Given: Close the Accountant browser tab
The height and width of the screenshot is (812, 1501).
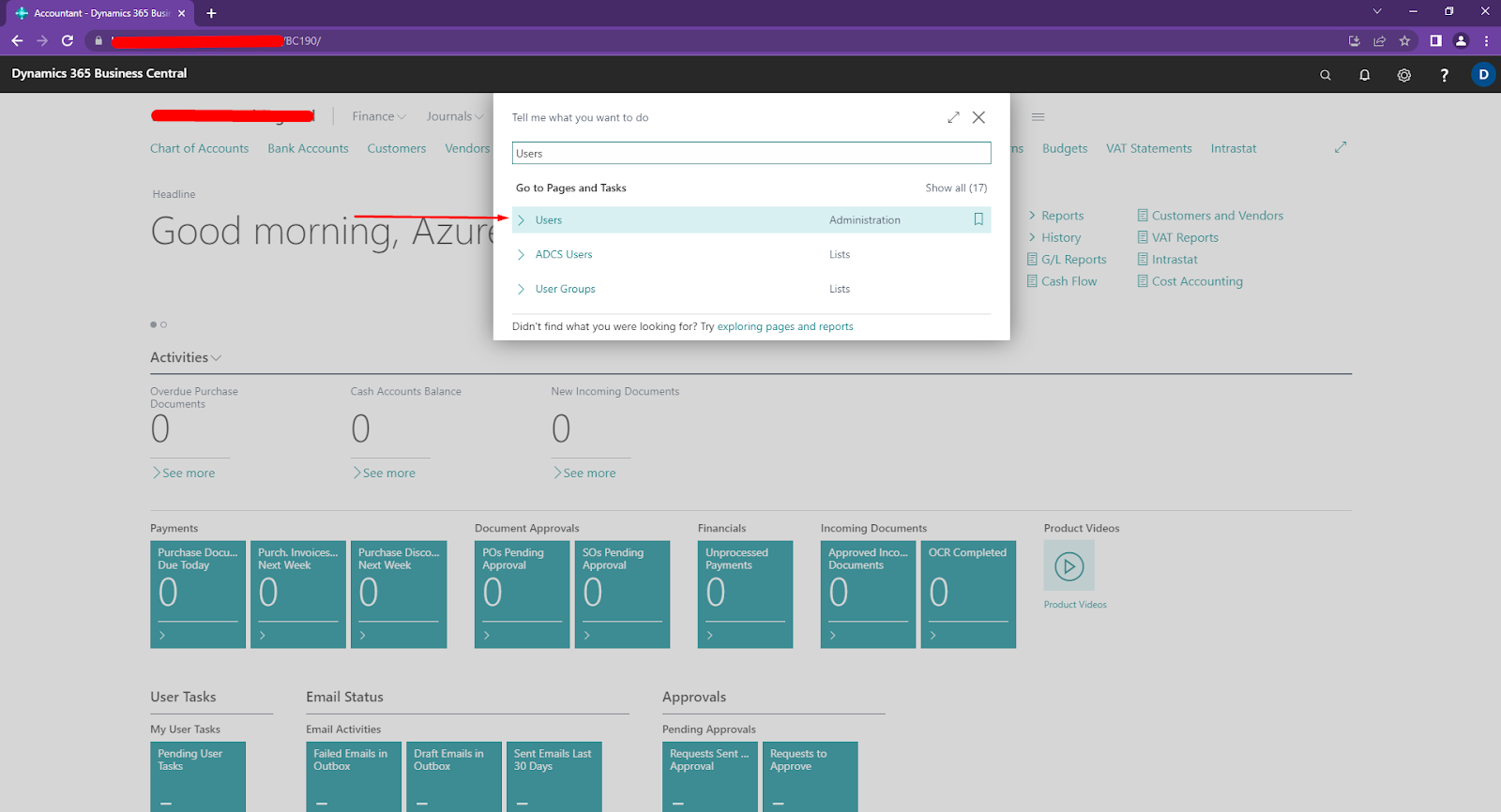Looking at the screenshot, I should coord(182,13).
